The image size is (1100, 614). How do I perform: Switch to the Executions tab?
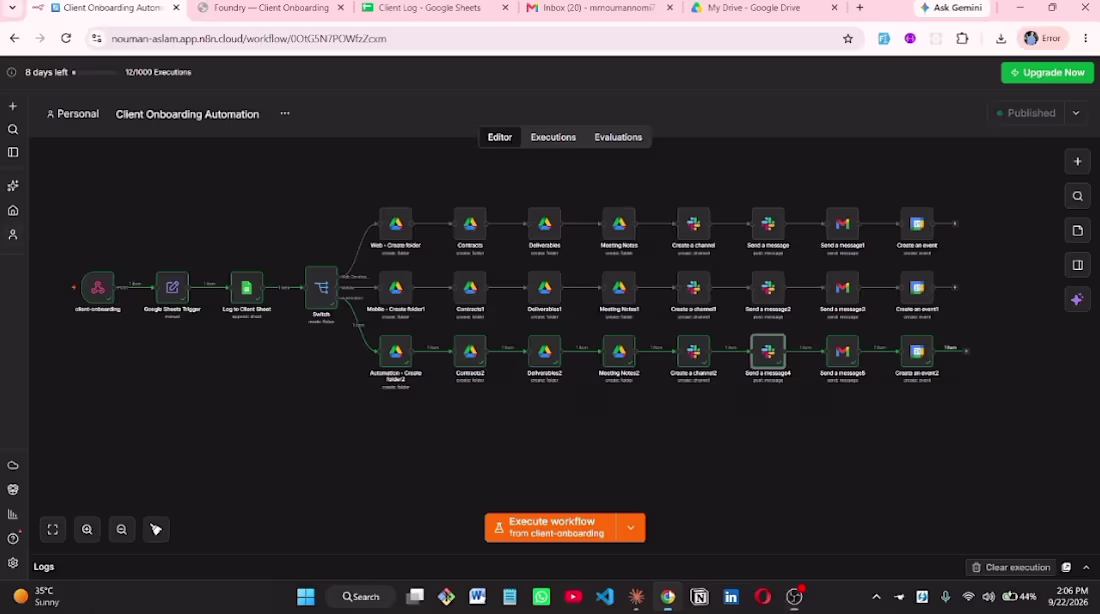click(553, 137)
